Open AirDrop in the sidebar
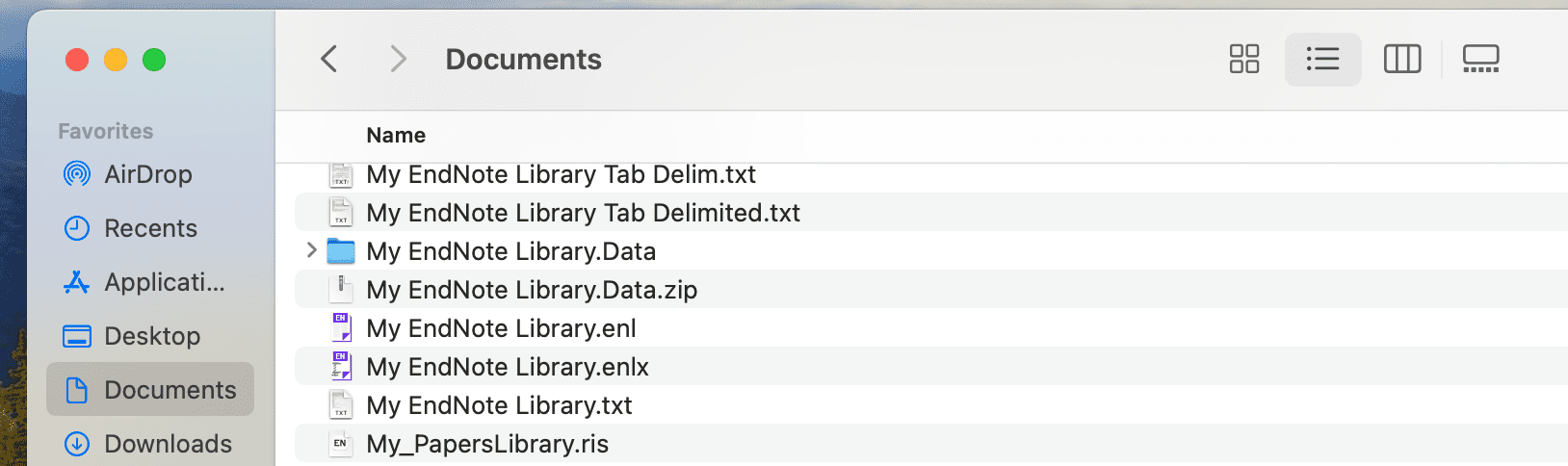1568x466 pixels. coord(149,174)
